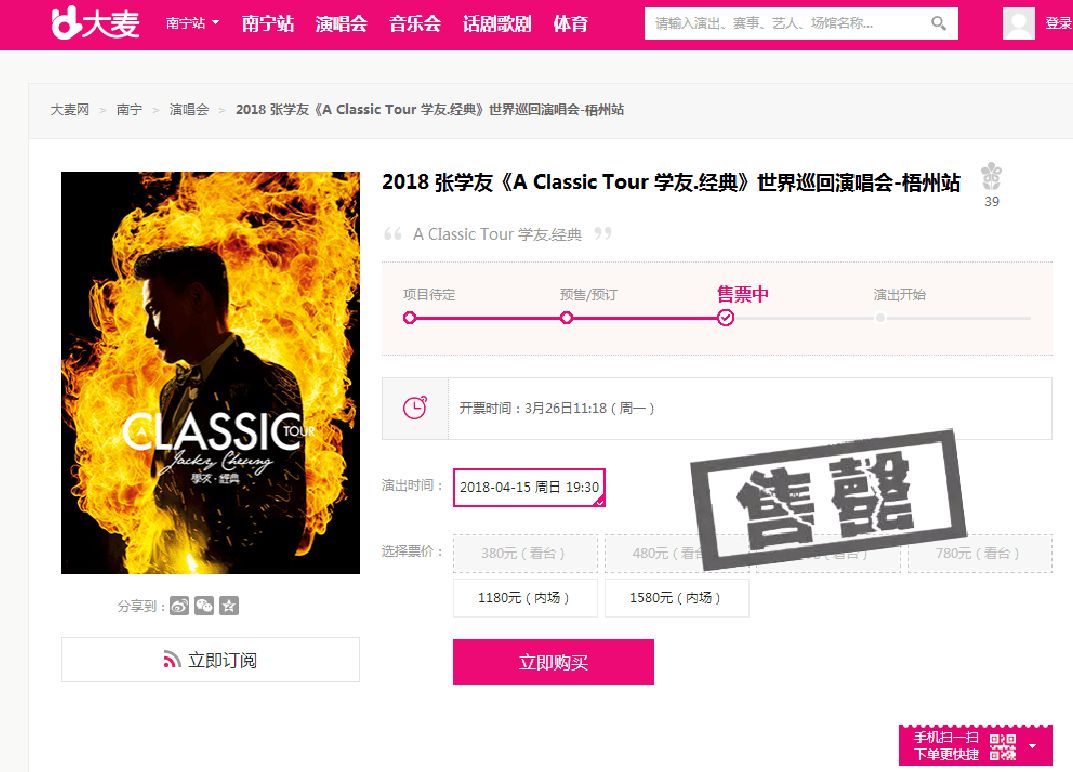1073x772 pixels.
Task: Select the 2018-04-15 周日 19:30 showtime
Action: point(529,487)
